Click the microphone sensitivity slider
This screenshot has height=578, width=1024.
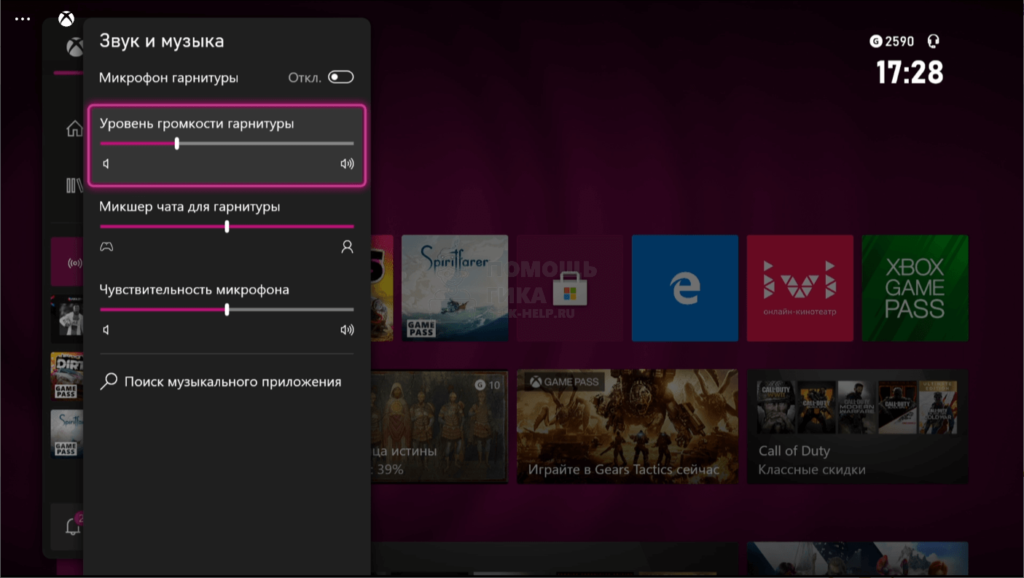(227, 310)
